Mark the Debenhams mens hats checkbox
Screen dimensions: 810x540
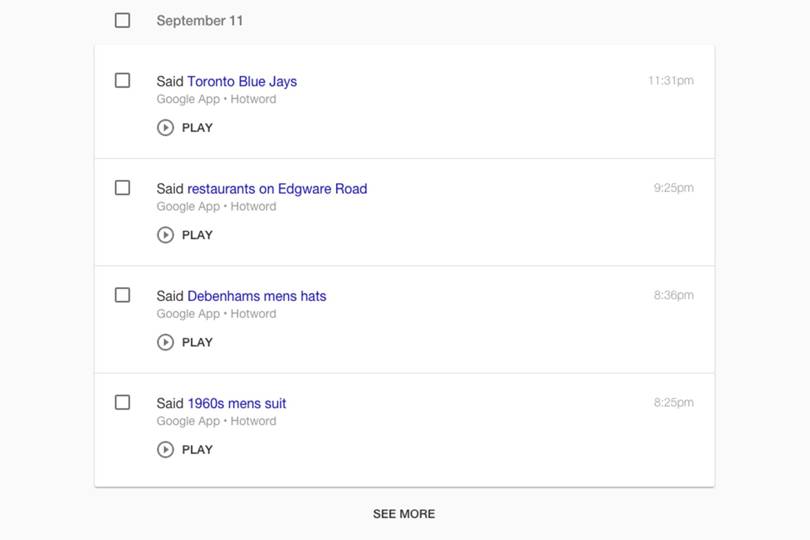pos(122,295)
